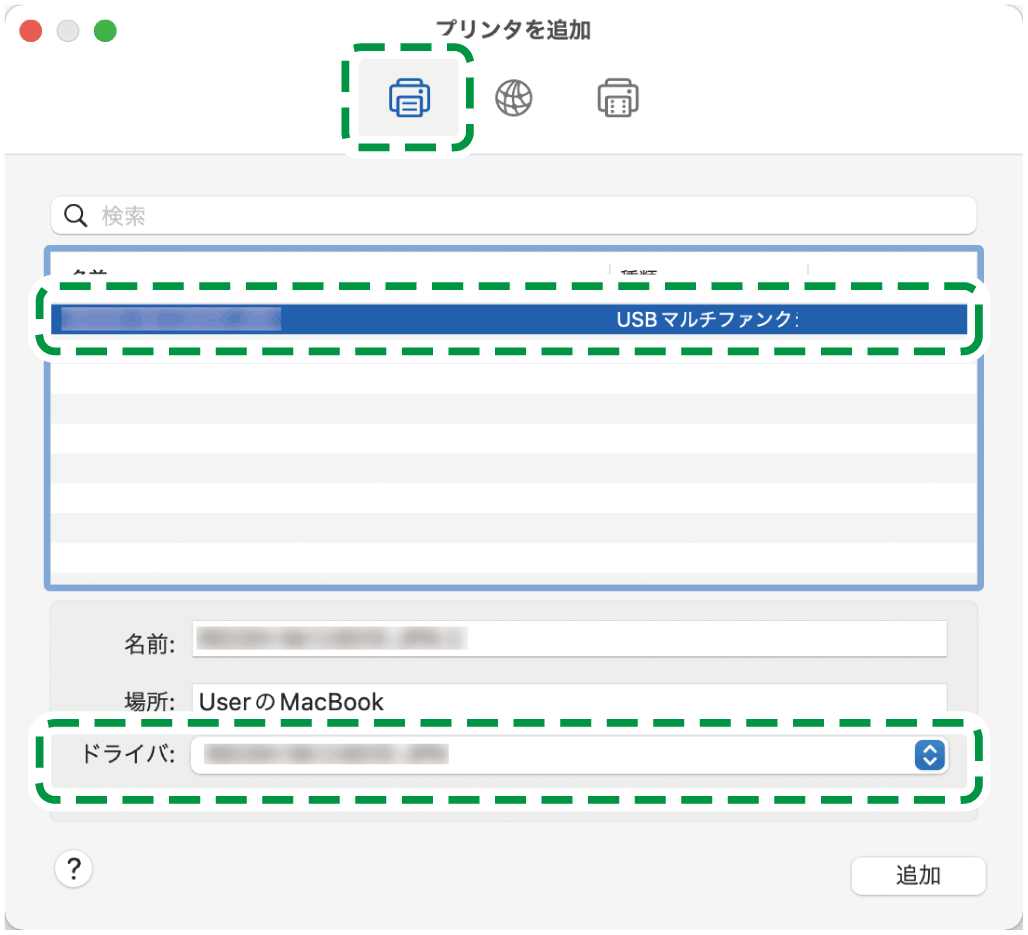Click the 追加 button
The height and width of the screenshot is (935, 1028).
coord(918,875)
